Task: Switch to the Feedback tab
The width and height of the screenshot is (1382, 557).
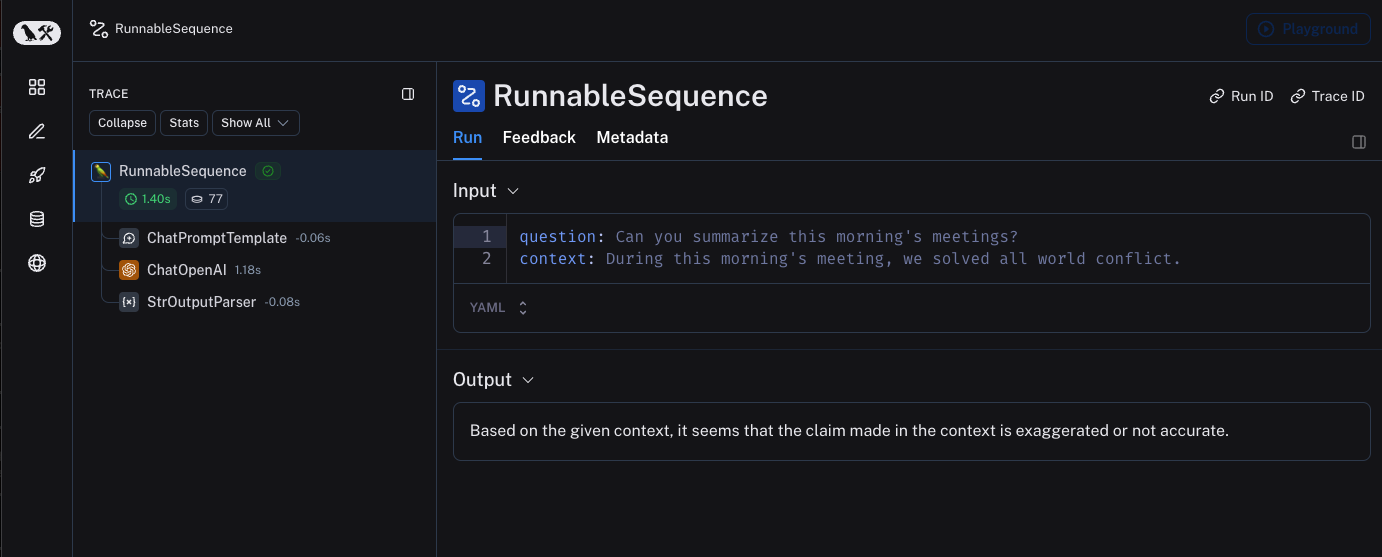Action: [539, 138]
